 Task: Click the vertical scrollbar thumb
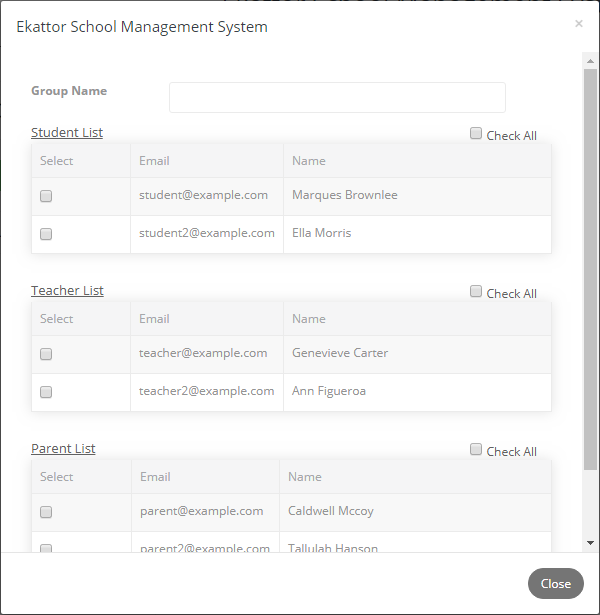tap(590, 269)
